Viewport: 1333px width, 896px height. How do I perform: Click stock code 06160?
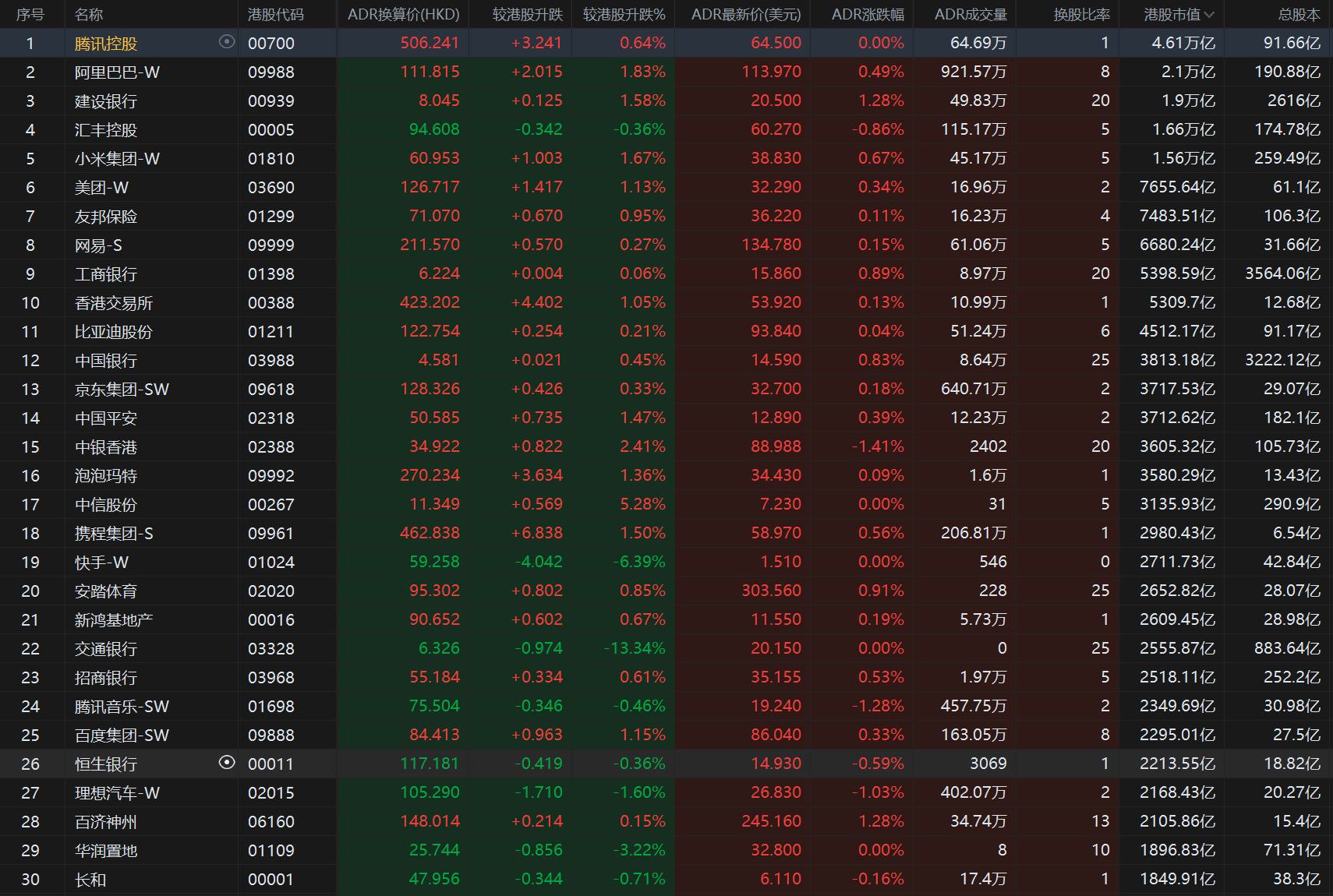271,822
